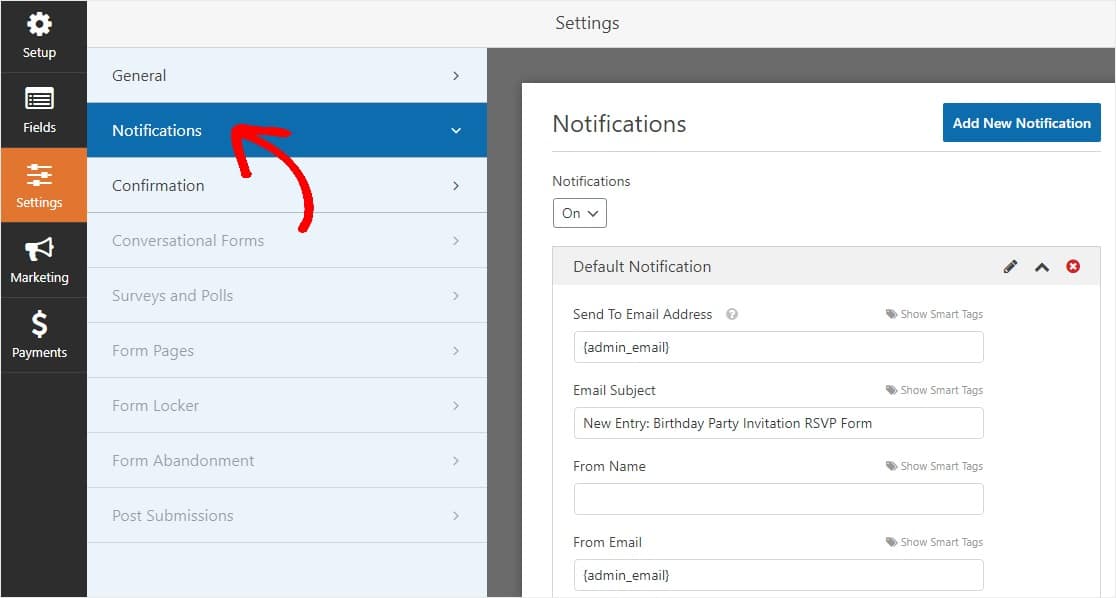
Task: Open Conversational Forms section
Action: pyautogui.click(x=287, y=241)
